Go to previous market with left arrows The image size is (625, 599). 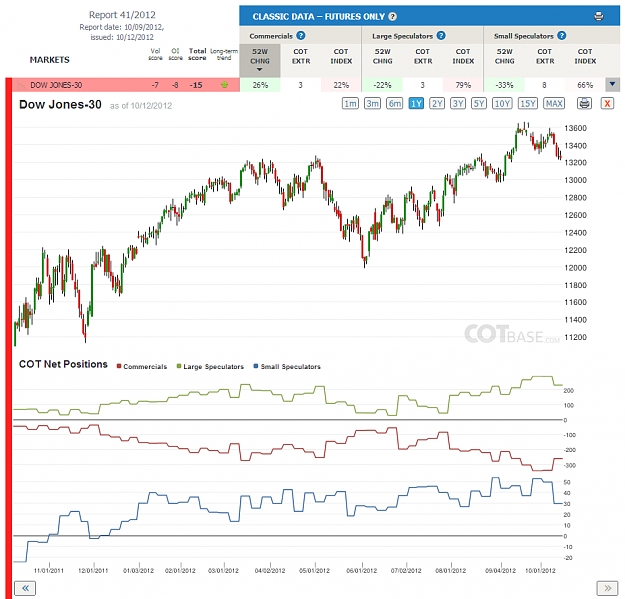(25, 588)
